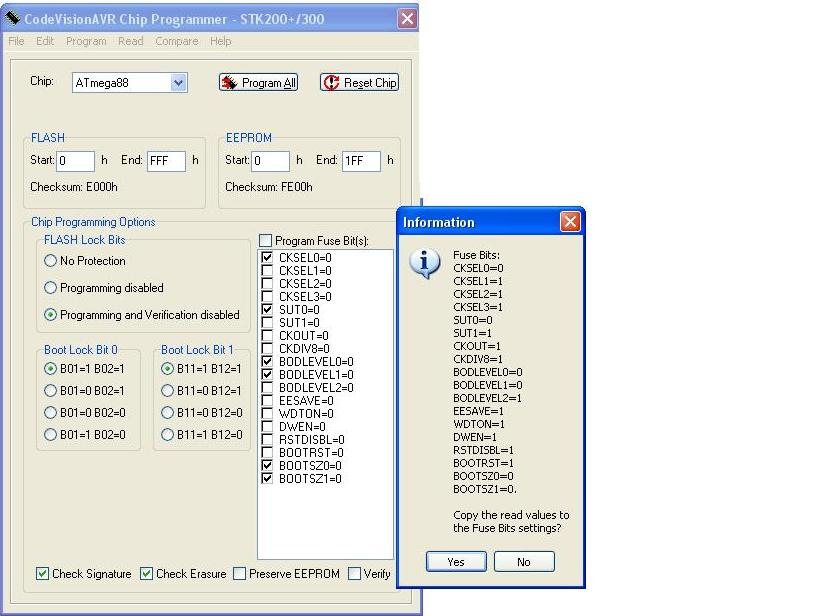Open the Program menu

point(86,41)
